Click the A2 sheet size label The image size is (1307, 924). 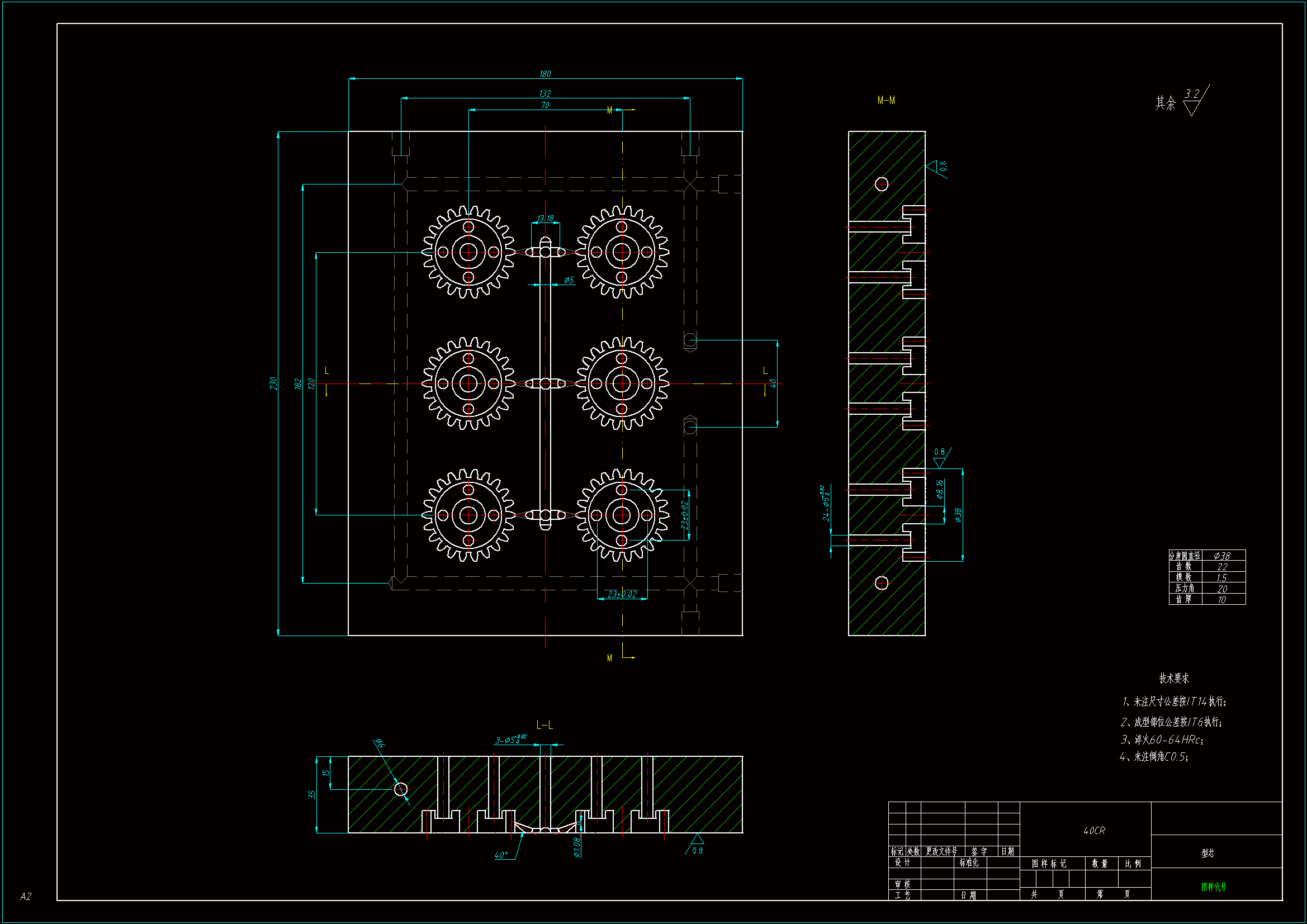(26, 896)
